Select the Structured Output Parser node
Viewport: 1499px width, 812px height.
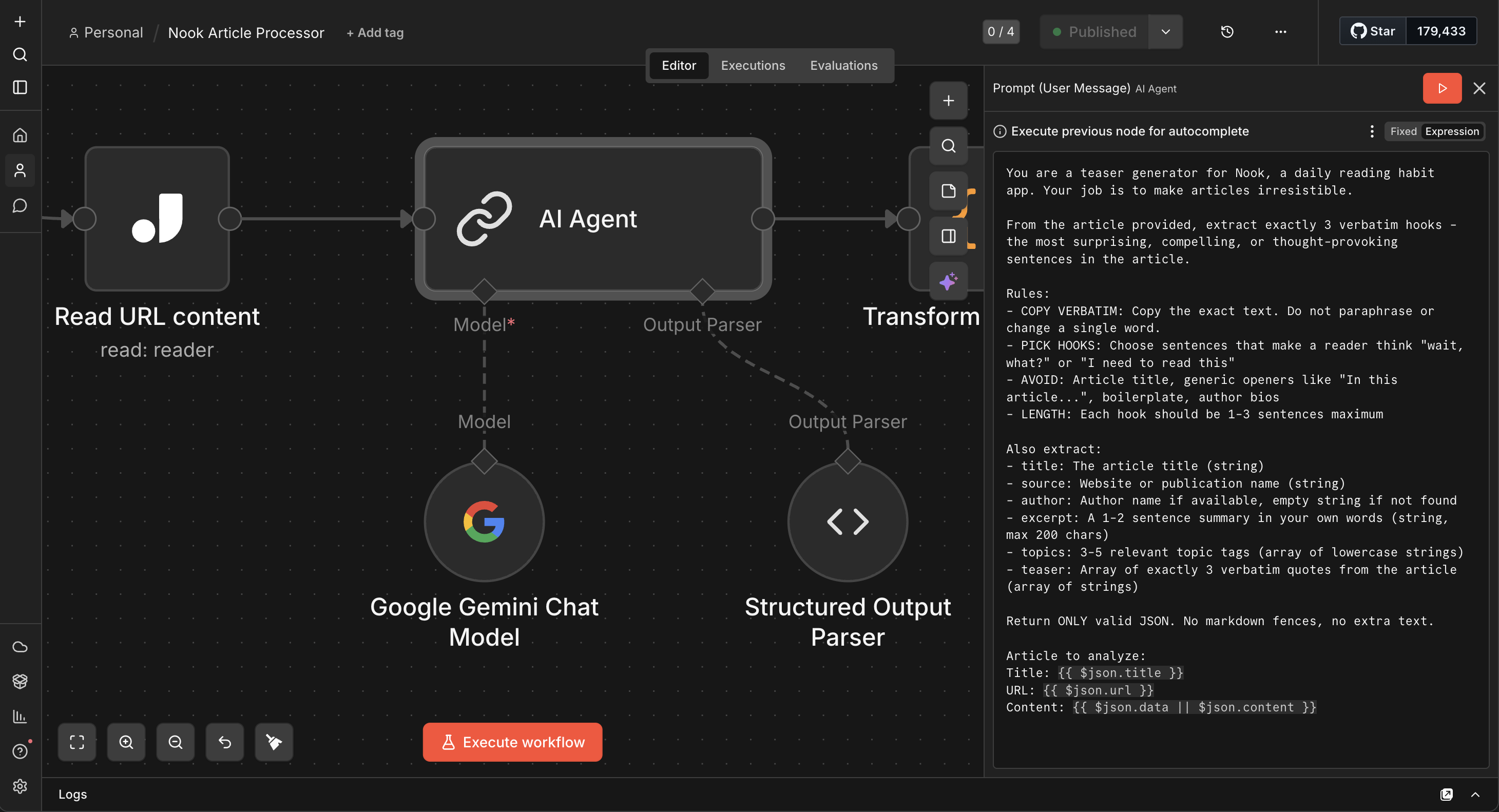(x=847, y=522)
